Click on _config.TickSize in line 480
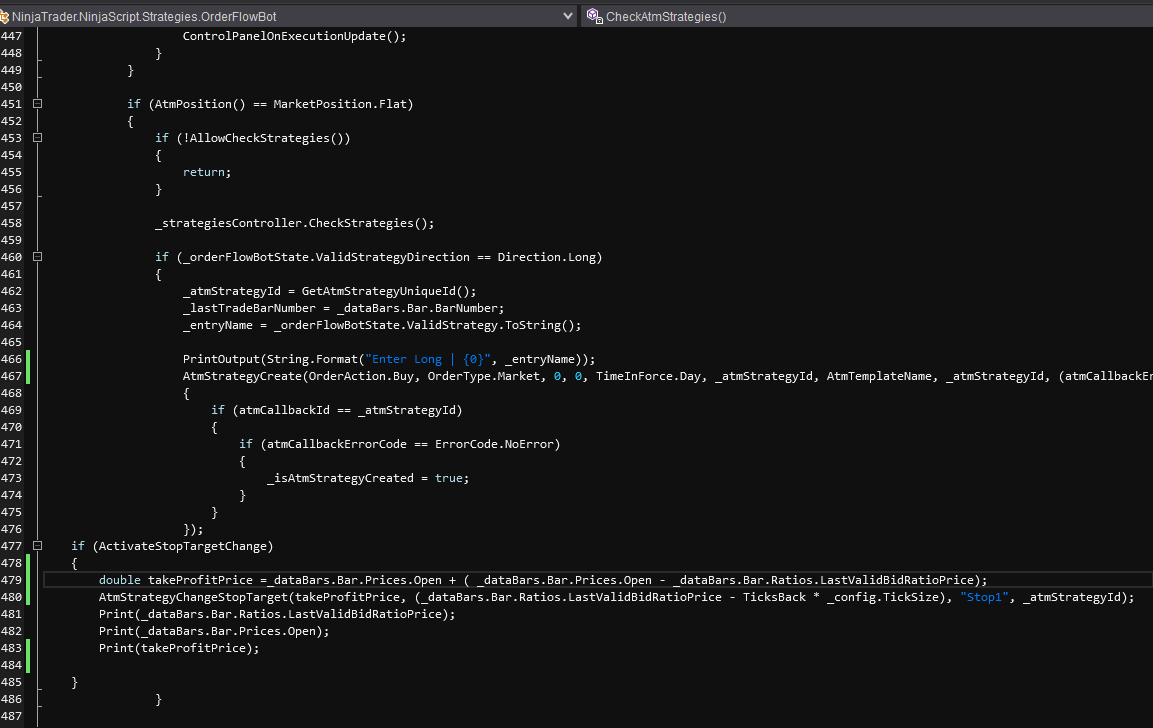 [882, 596]
